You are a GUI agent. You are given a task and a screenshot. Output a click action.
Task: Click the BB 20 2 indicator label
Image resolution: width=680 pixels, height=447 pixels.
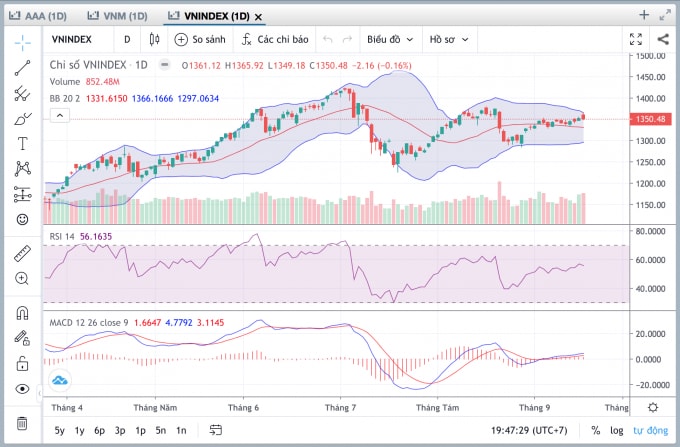point(65,98)
